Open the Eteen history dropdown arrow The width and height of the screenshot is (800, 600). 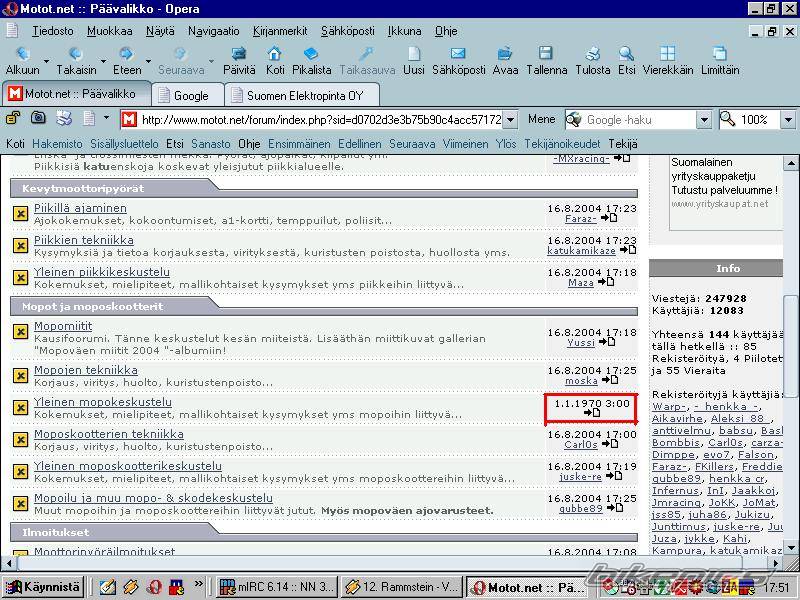pos(148,61)
